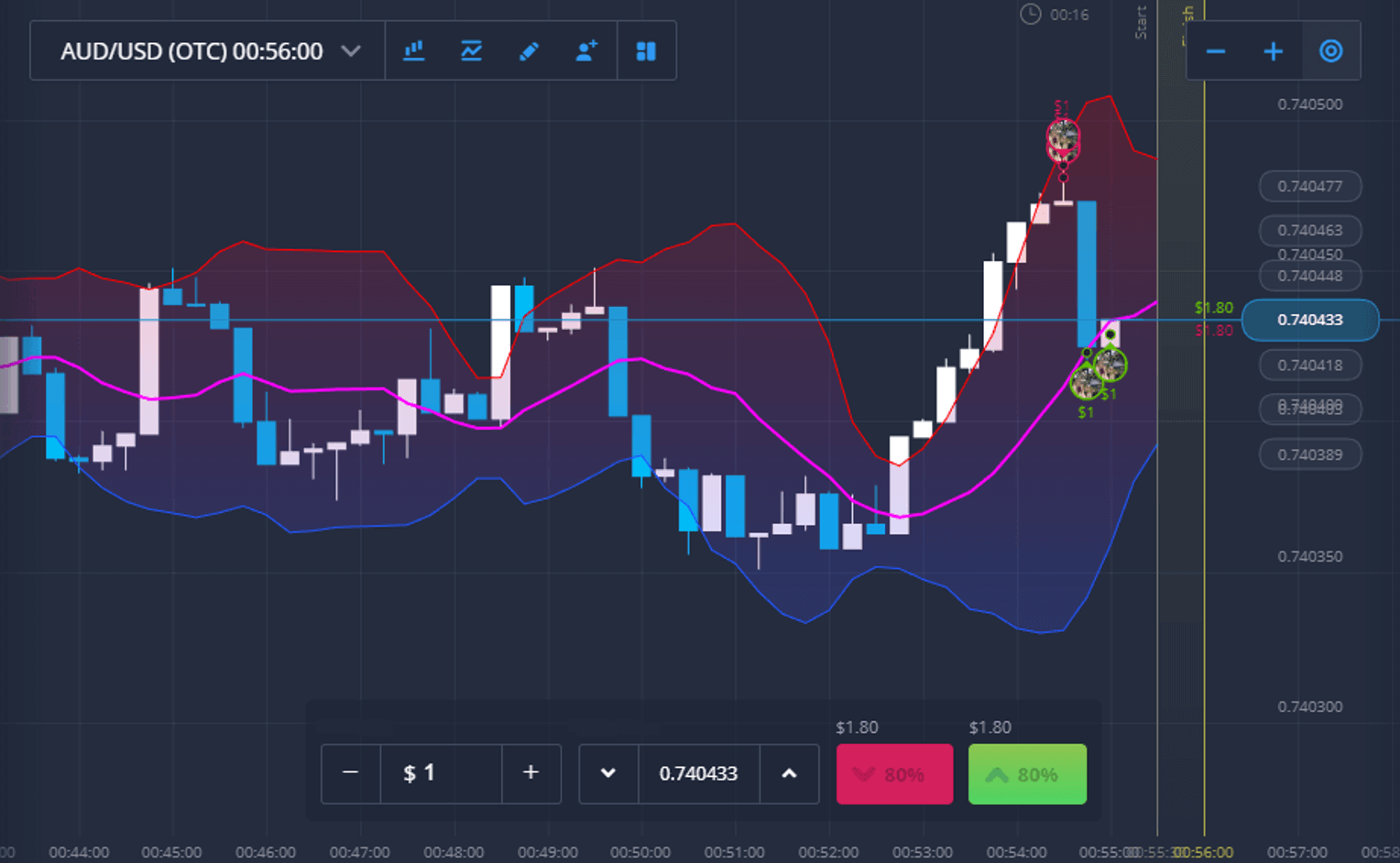1400x863 pixels.
Task: Click the 0.740433 strike price field
Action: click(x=698, y=773)
